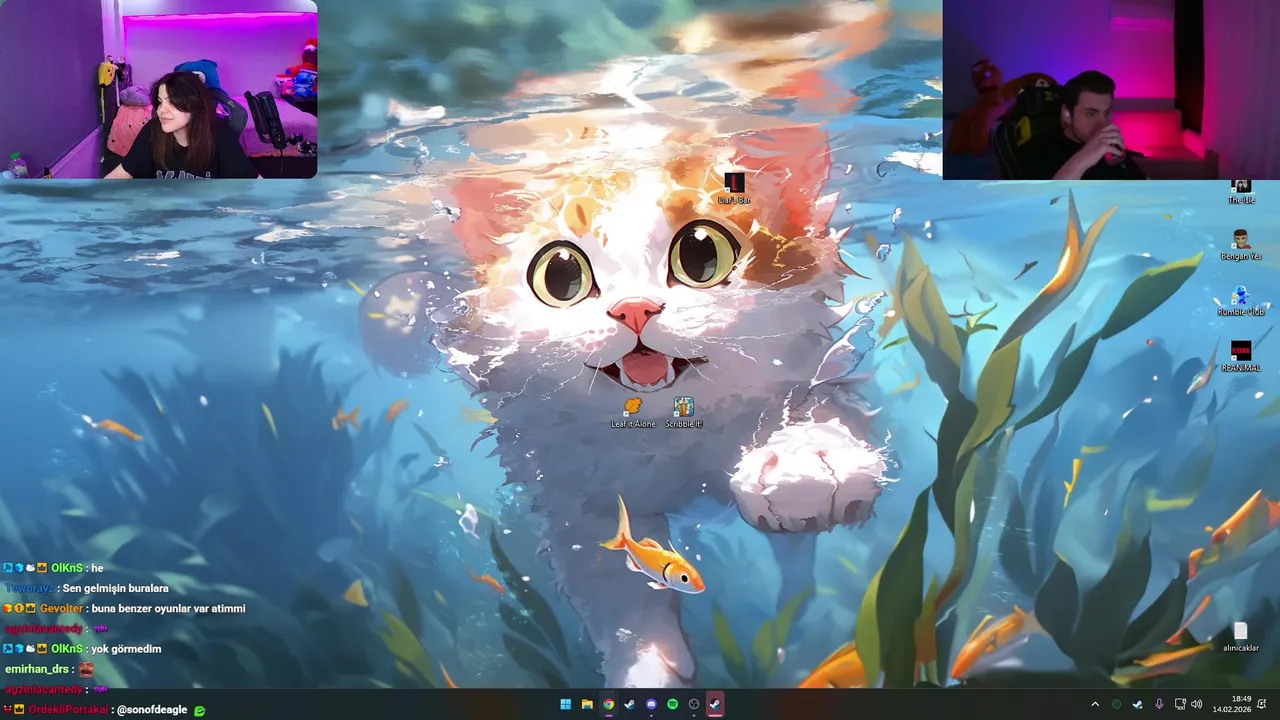The width and height of the screenshot is (1280, 720).
Task: Open the Steam system tray icon
Action: [1138, 704]
